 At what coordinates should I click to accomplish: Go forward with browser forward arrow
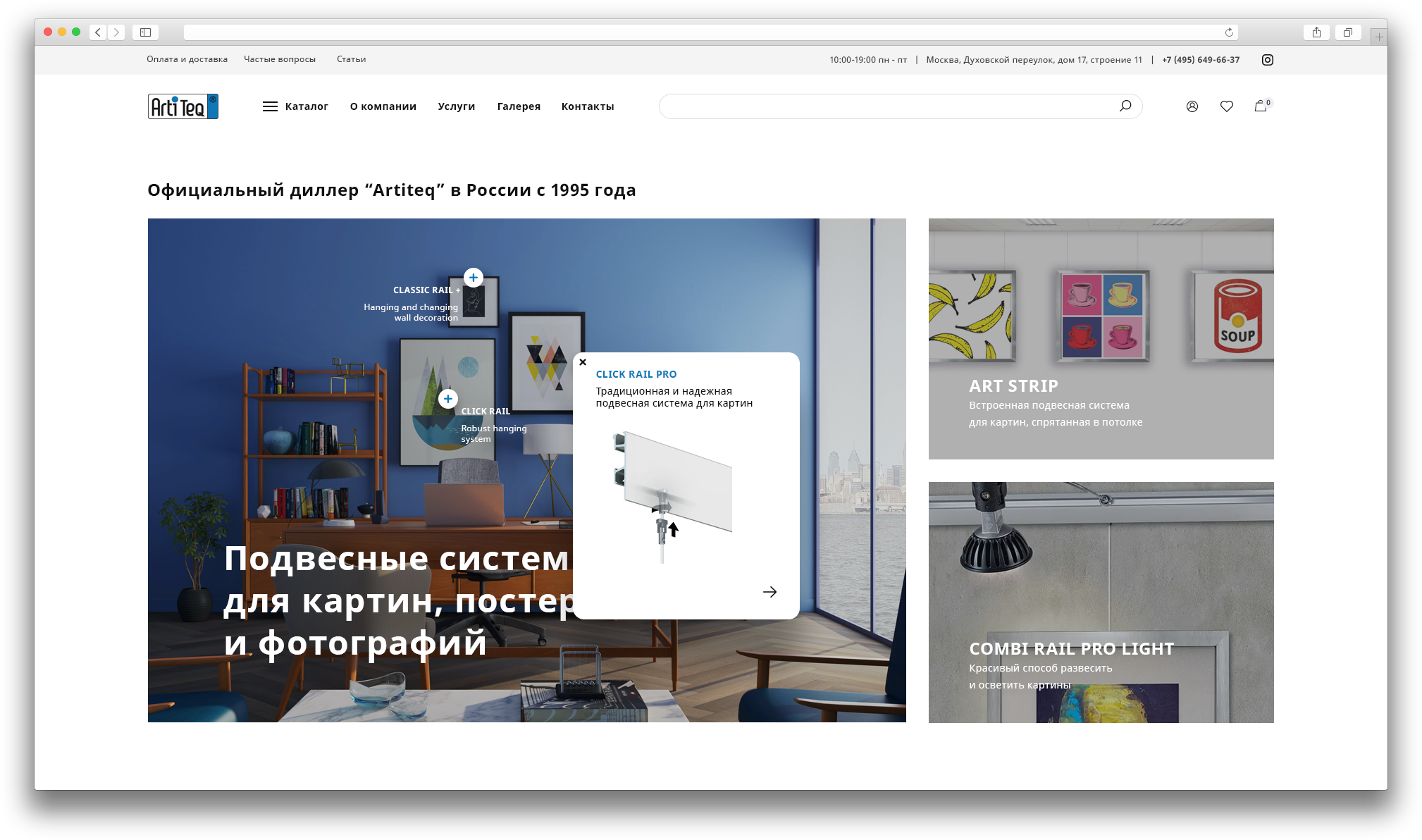click(116, 32)
